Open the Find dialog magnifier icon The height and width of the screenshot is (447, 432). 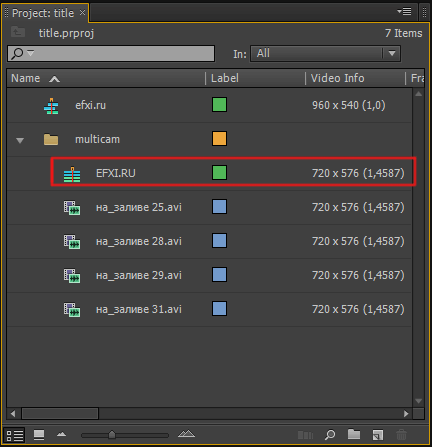tap(330, 435)
